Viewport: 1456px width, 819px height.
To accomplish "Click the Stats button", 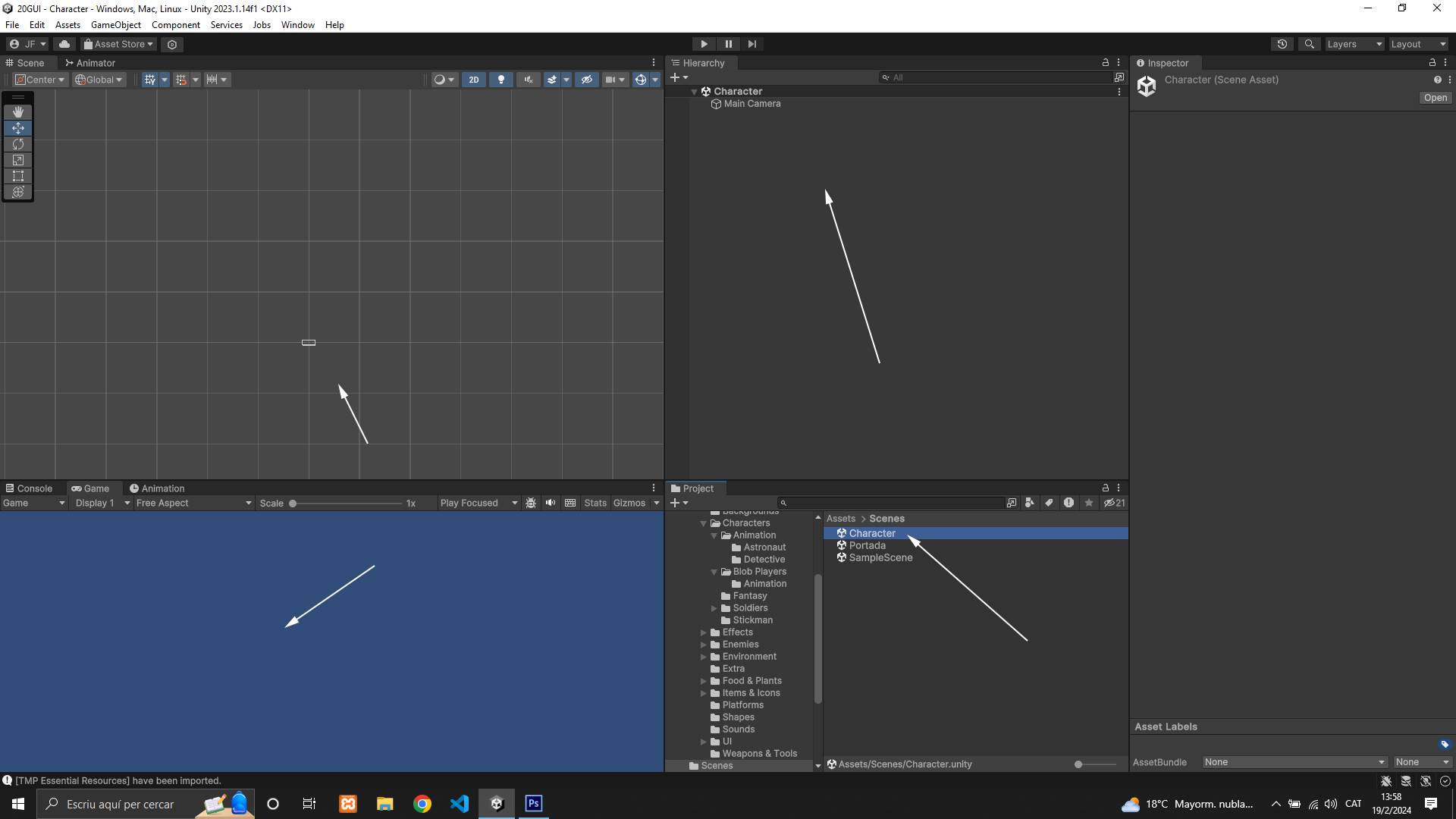I will point(595,503).
